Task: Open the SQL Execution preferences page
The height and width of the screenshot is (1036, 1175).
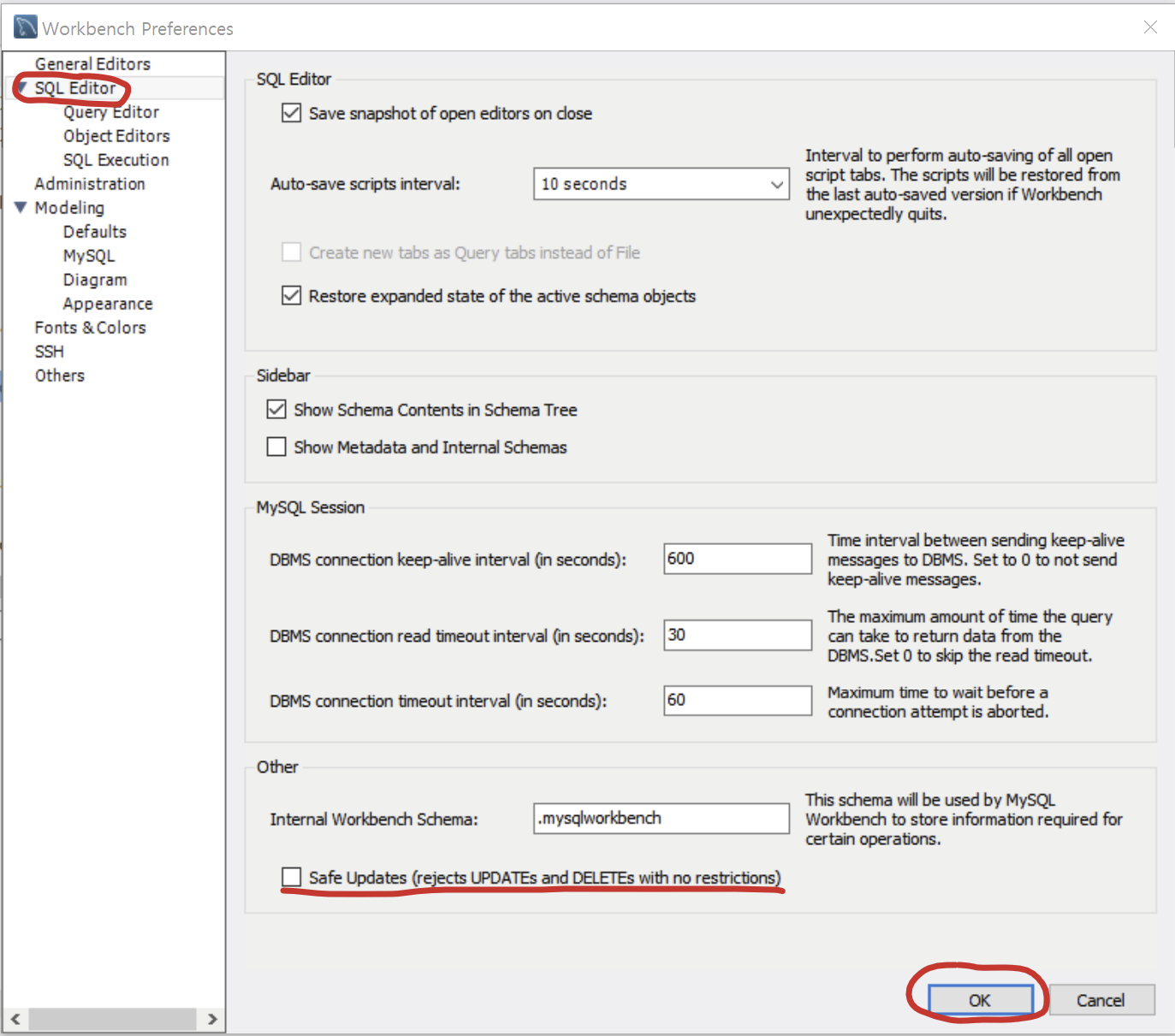Action: [116, 160]
